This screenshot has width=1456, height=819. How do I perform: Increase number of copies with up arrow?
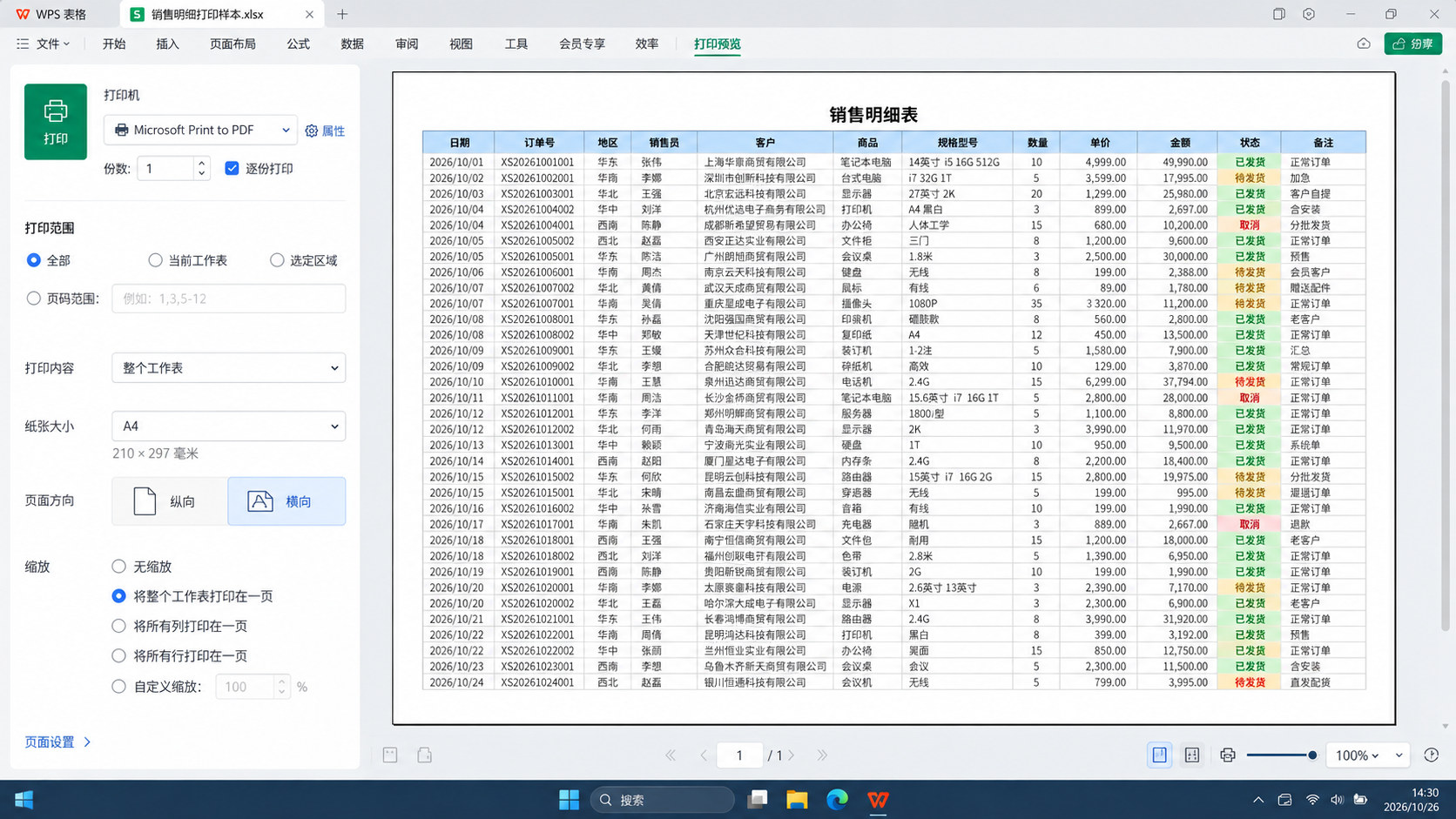(202, 163)
